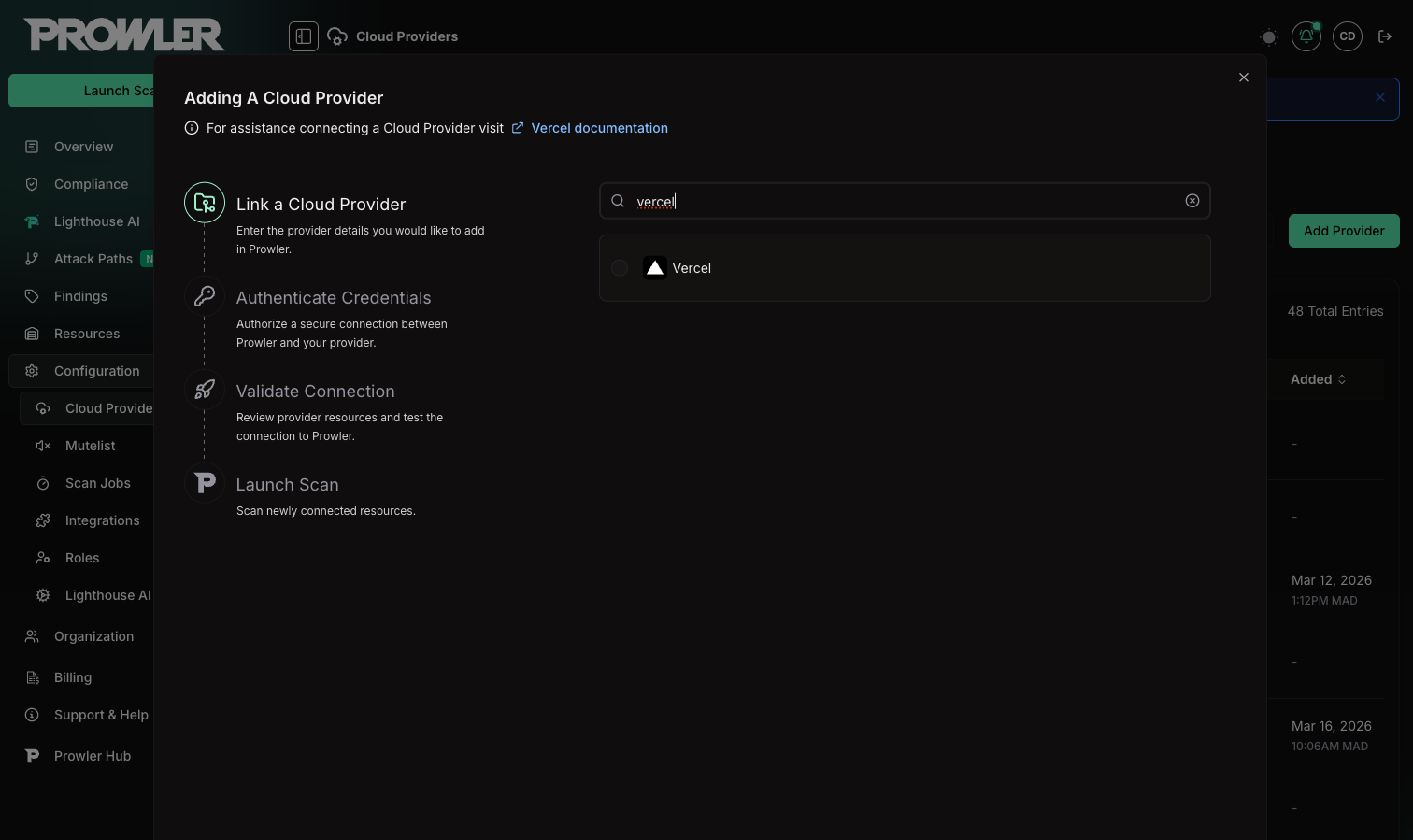Click the Scan Jobs timer icon
The width and height of the screenshot is (1413, 840).
click(x=43, y=483)
